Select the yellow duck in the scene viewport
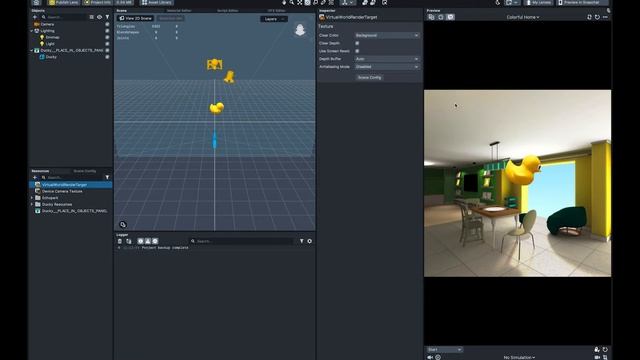Viewport: 640px width, 360px height. tap(217, 108)
